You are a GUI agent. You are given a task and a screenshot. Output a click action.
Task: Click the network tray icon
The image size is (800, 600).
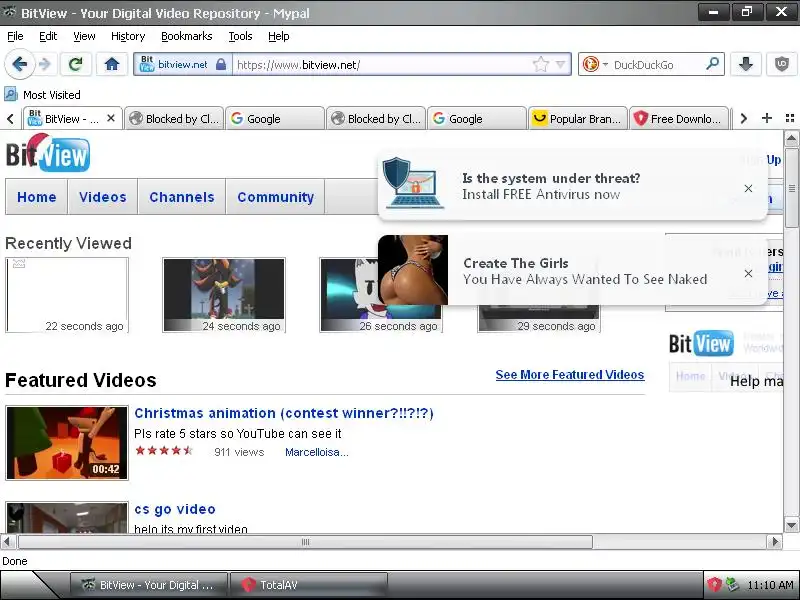[732, 584]
